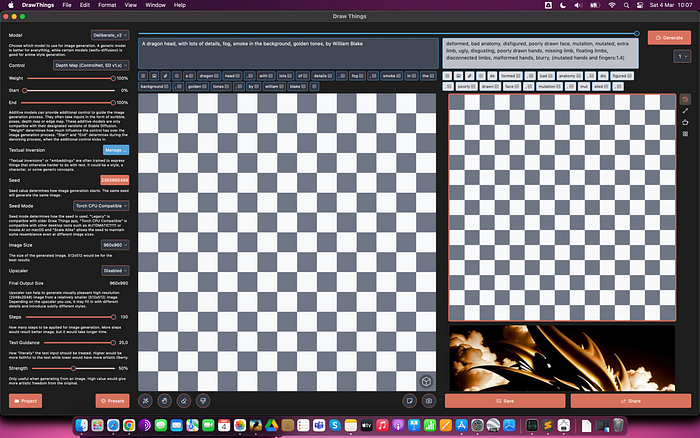Remove the 'anatomy' token from negative prompt
This screenshot has width=700, height=438.
[579, 76]
